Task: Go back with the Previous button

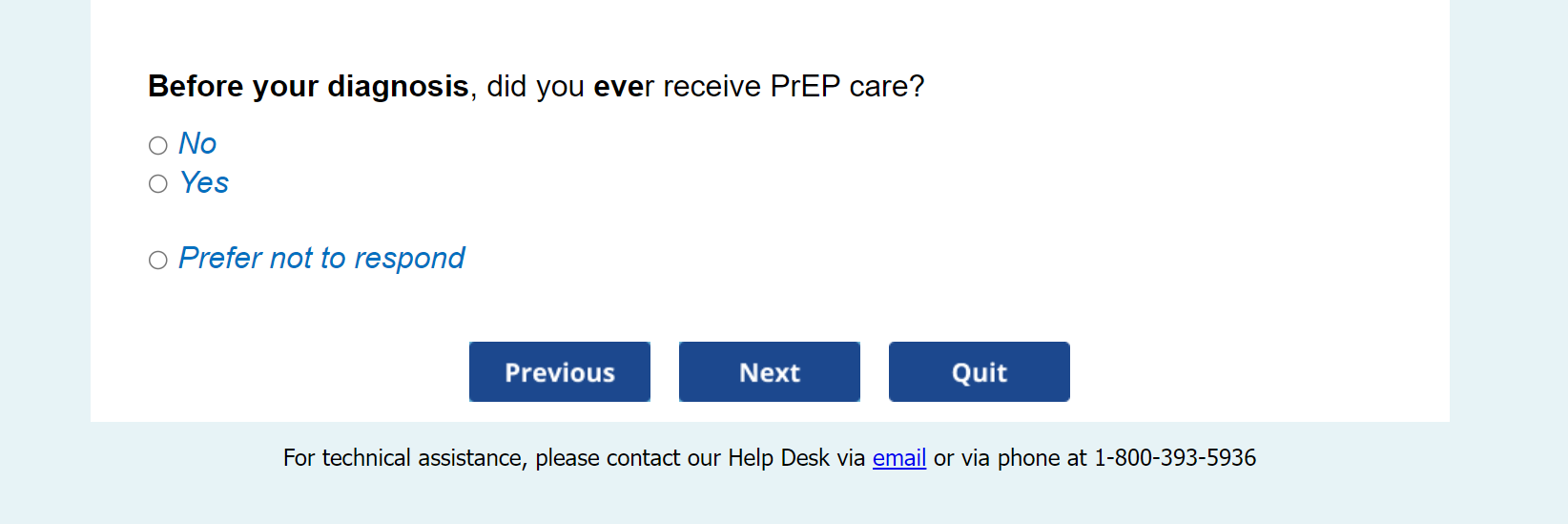Action: (559, 372)
